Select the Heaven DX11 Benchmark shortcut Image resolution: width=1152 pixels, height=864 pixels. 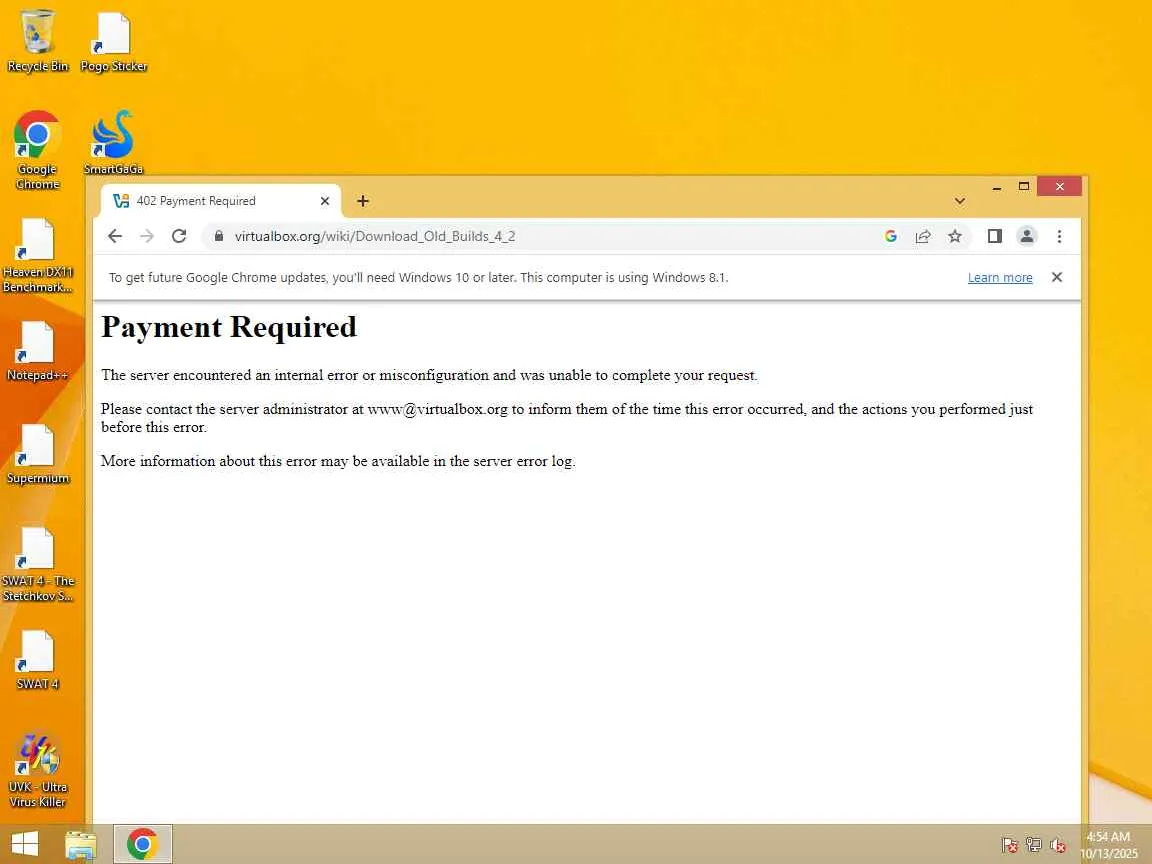(x=37, y=254)
